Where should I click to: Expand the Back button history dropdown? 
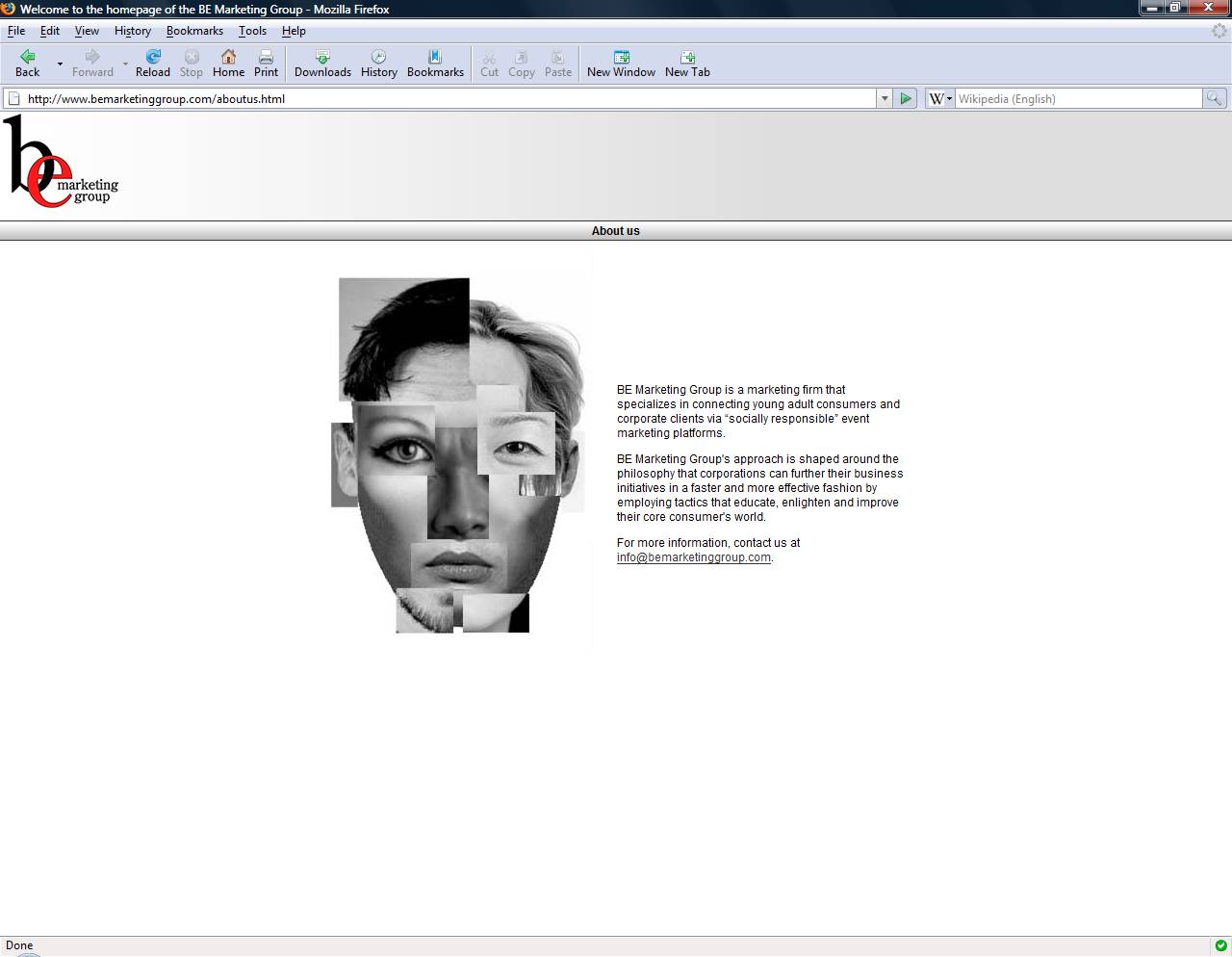(x=60, y=64)
